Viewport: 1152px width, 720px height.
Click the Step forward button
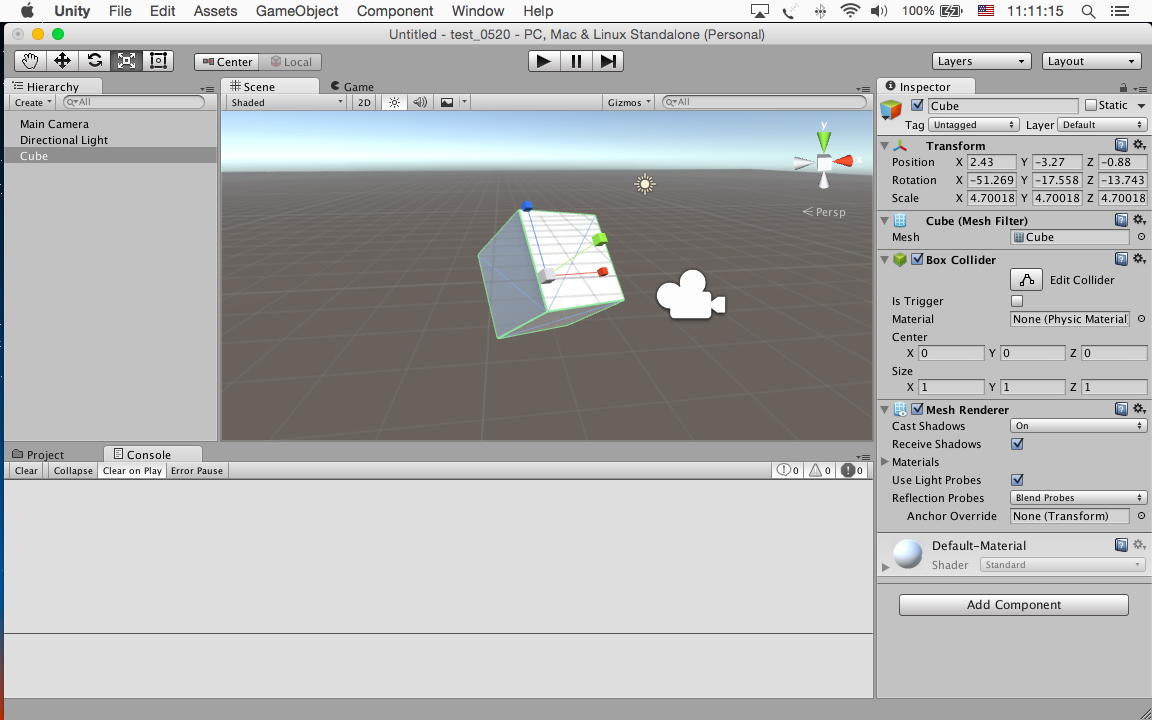pyautogui.click(x=608, y=61)
